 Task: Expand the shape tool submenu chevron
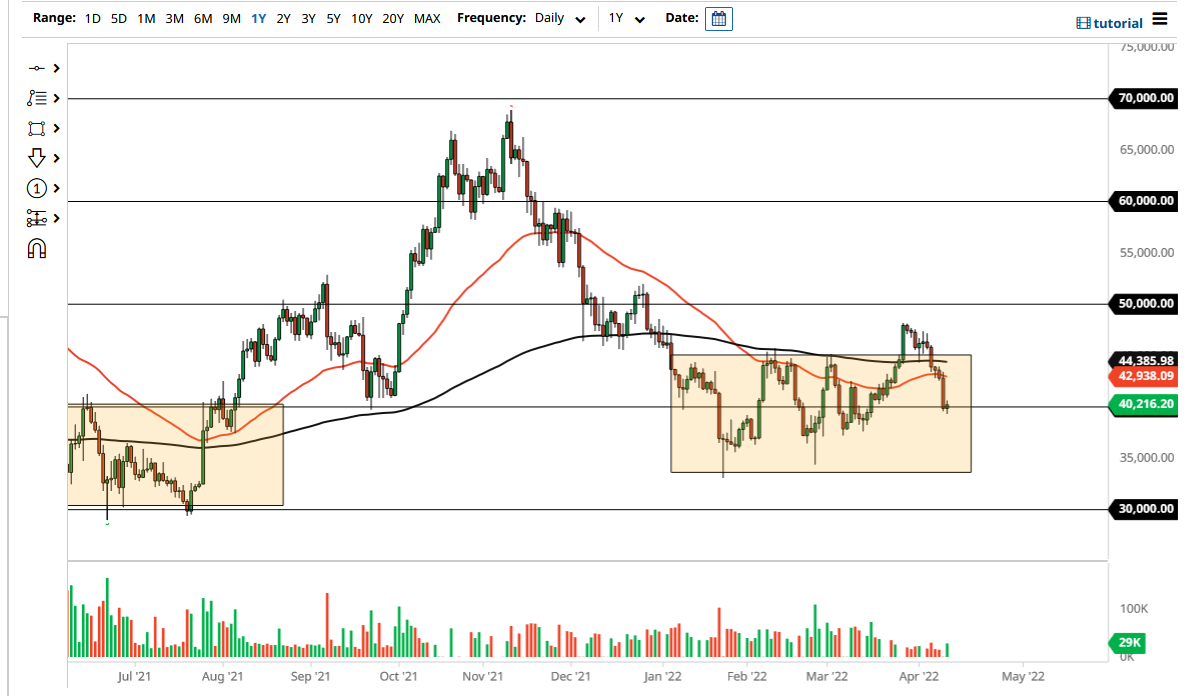(x=57, y=128)
